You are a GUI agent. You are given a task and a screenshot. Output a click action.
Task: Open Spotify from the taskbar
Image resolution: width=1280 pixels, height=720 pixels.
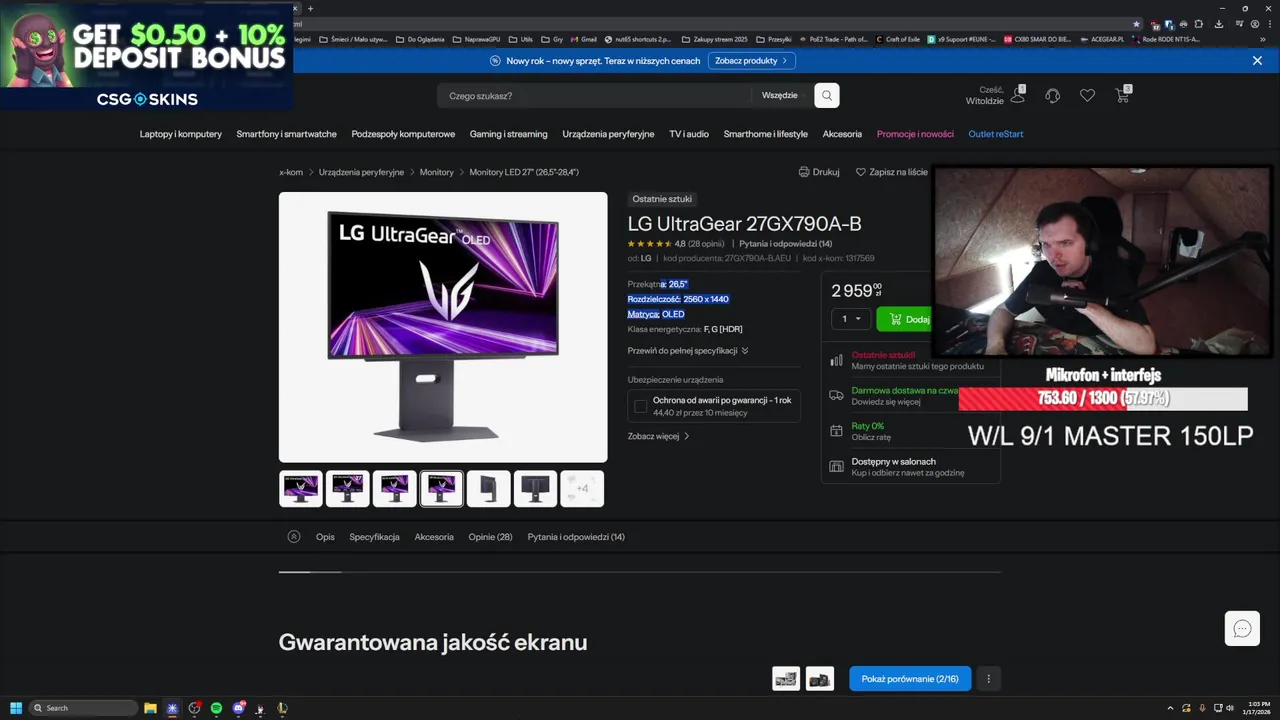pyautogui.click(x=216, y=708)
